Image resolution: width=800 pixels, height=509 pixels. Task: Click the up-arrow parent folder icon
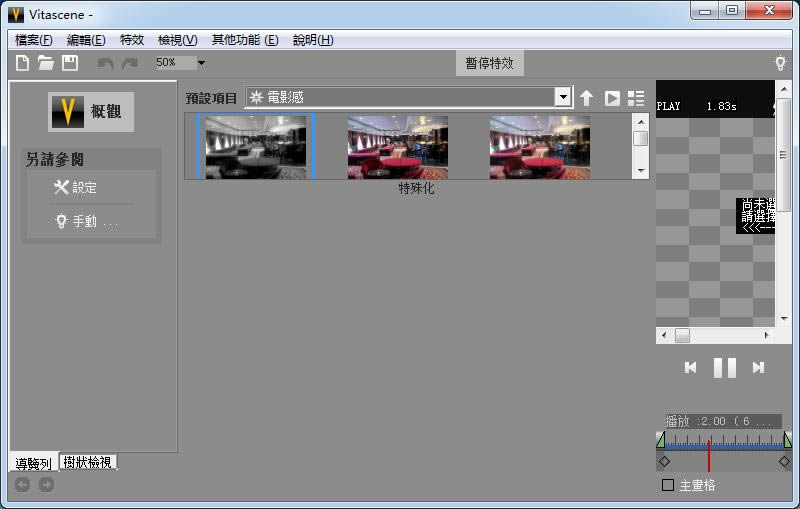tap(586, 98)
